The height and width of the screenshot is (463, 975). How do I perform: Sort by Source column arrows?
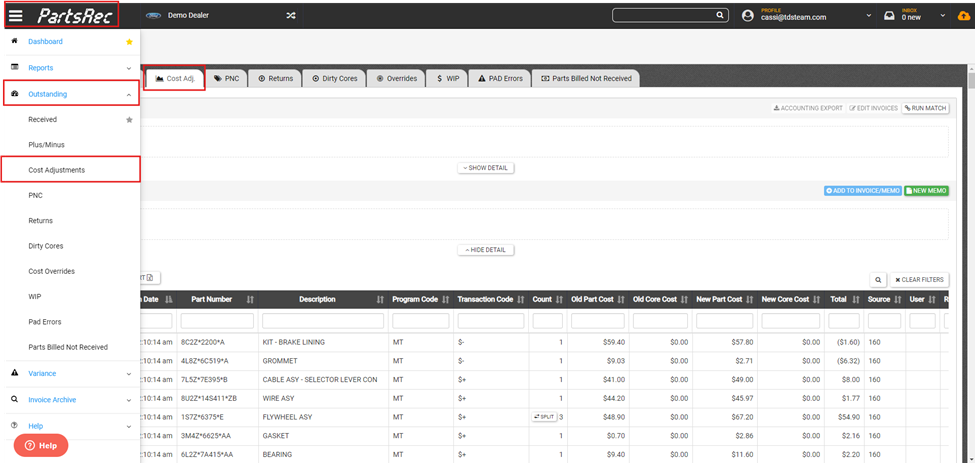(x=897, y=300)
